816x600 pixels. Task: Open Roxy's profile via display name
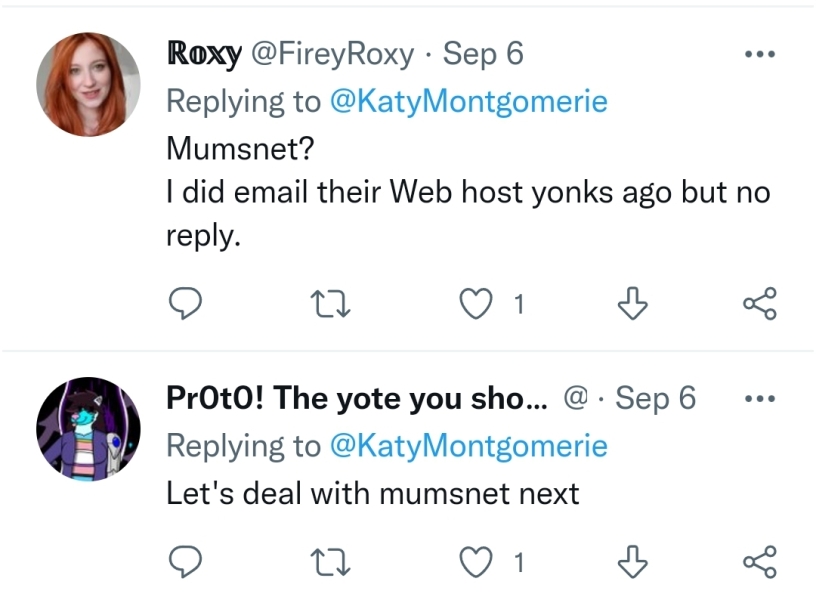pos(203,54)
